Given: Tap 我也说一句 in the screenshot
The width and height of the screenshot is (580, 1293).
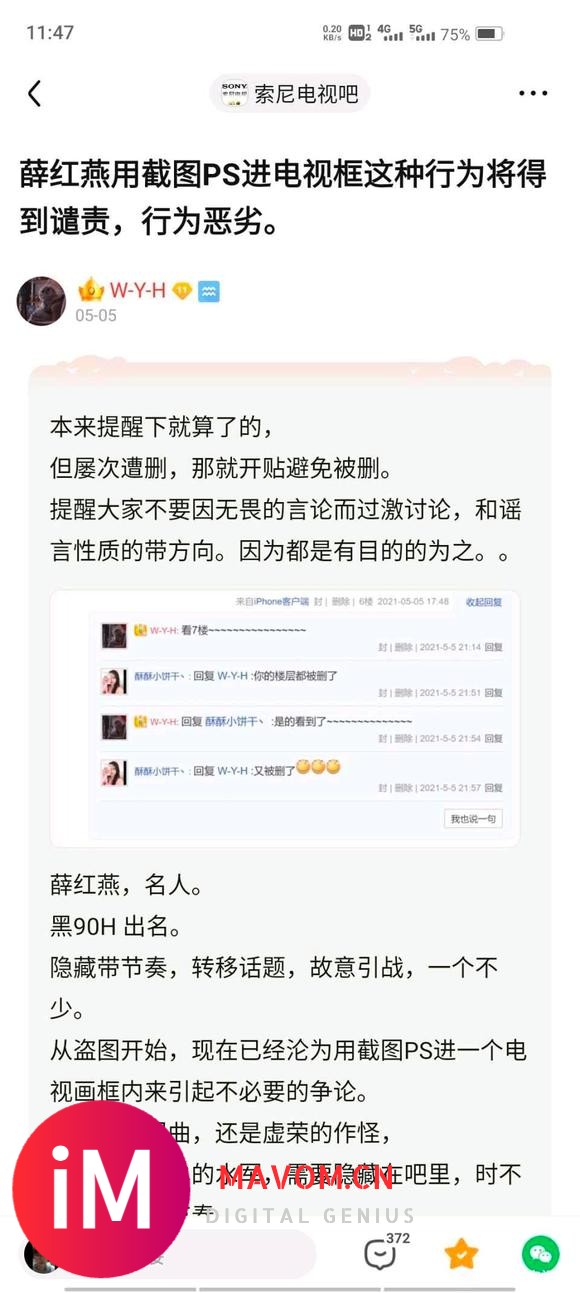Looking at the screenshot, I should [x=473, y=818].
